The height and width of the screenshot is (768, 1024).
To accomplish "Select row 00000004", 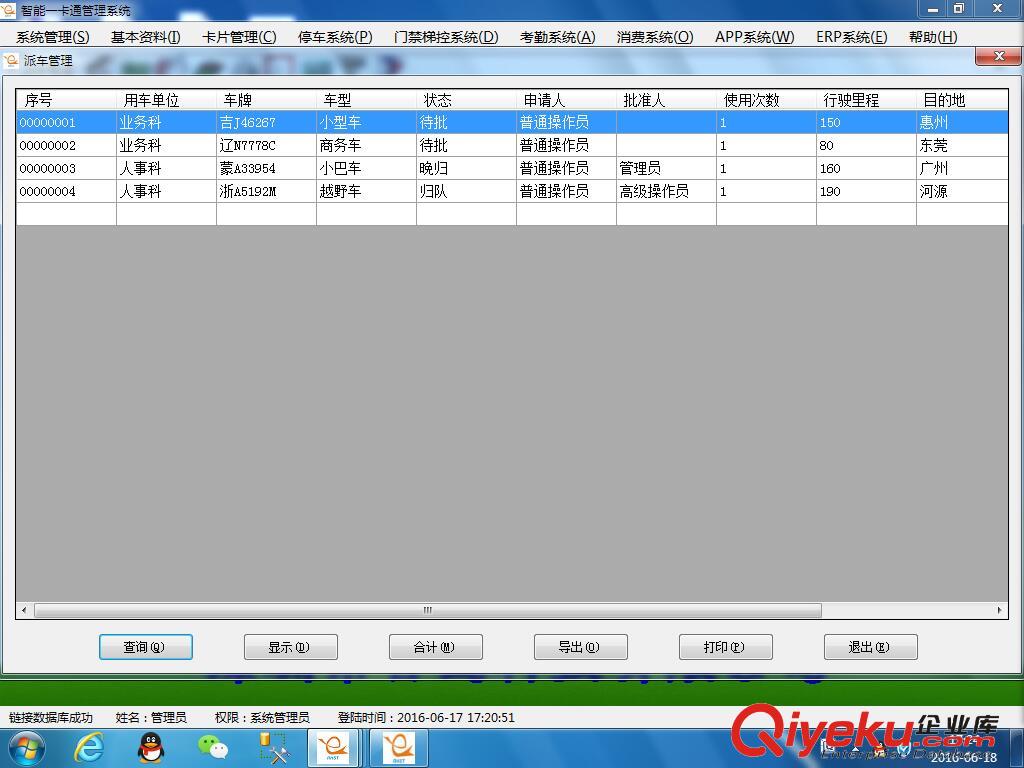I will coord(512,191).
